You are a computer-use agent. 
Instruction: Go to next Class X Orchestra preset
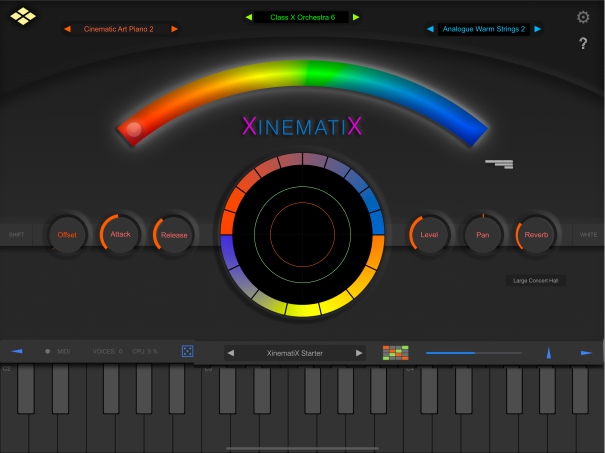(356, 17)
